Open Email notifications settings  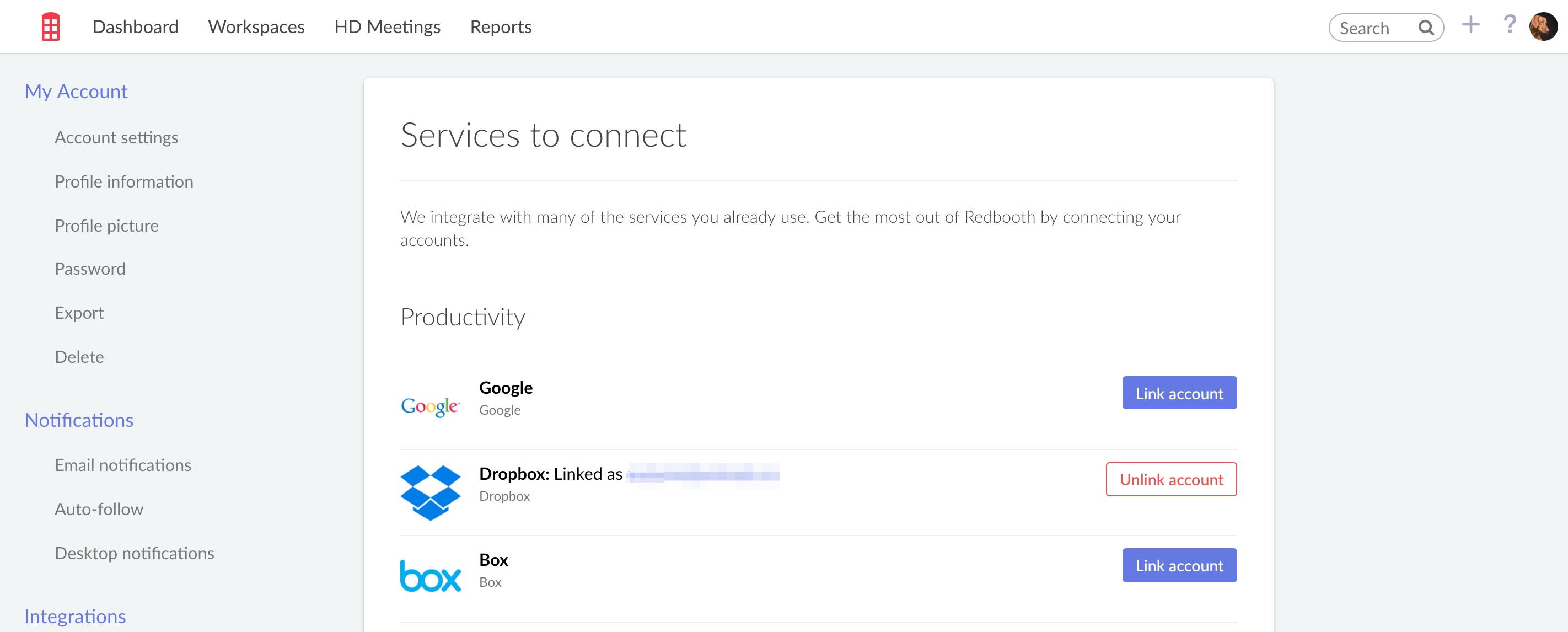pyautogui.click(x=123, y=465)
